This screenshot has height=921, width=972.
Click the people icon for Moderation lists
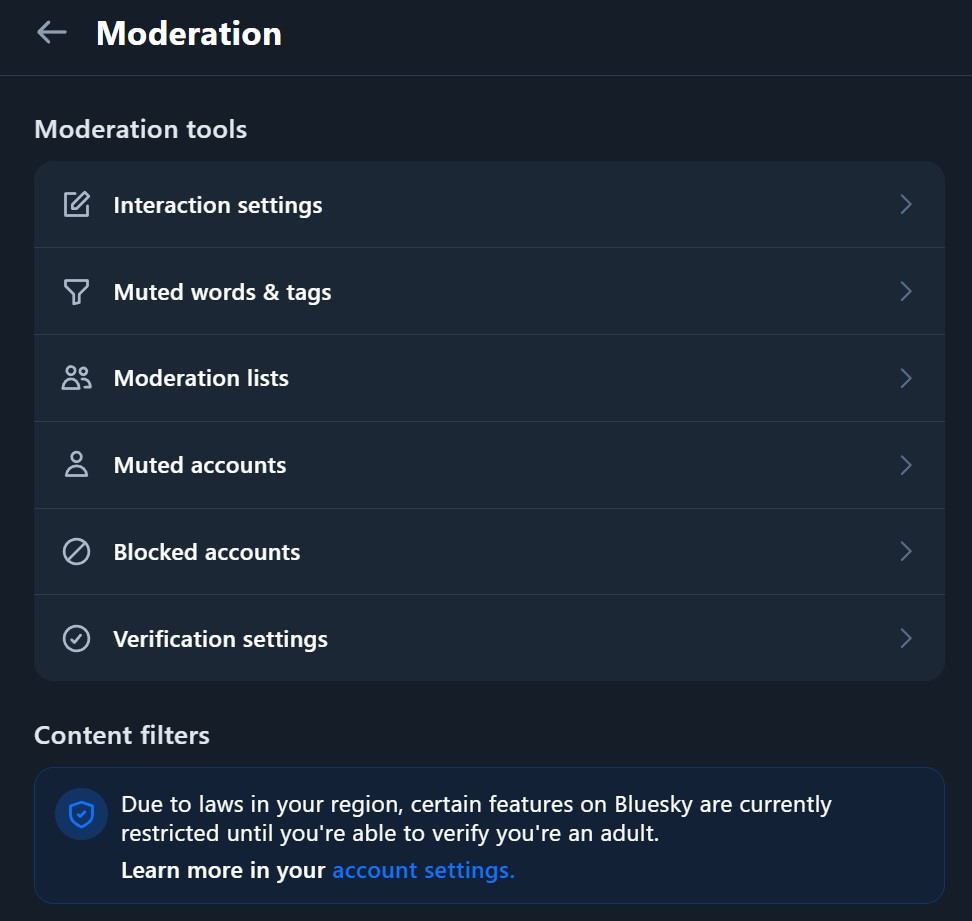77,378
